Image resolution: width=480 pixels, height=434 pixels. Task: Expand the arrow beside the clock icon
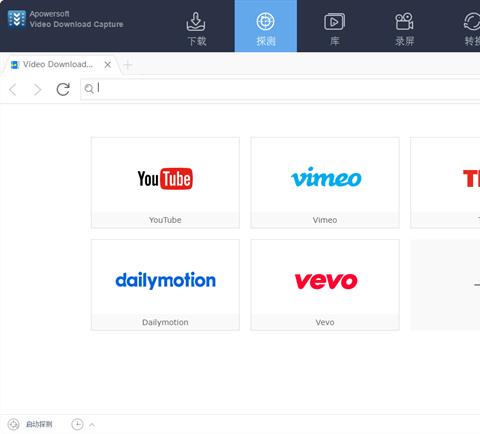[x=92, y=425]
